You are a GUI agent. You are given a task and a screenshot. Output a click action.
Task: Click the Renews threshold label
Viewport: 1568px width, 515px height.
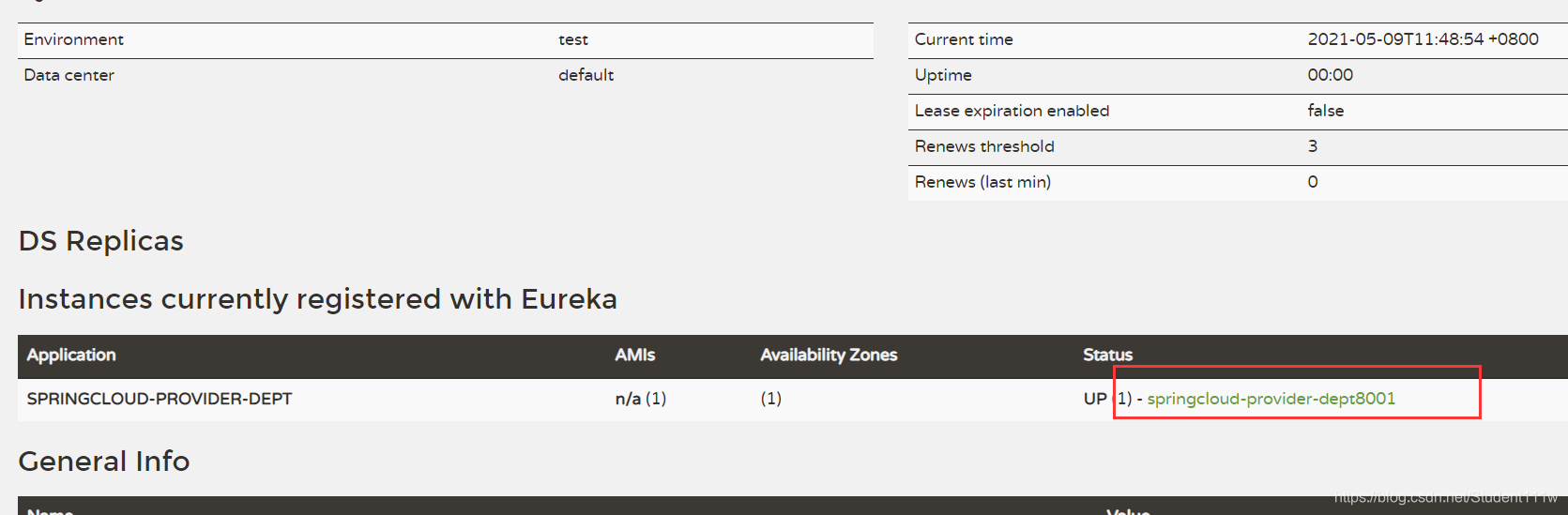[x=984, y=146]
